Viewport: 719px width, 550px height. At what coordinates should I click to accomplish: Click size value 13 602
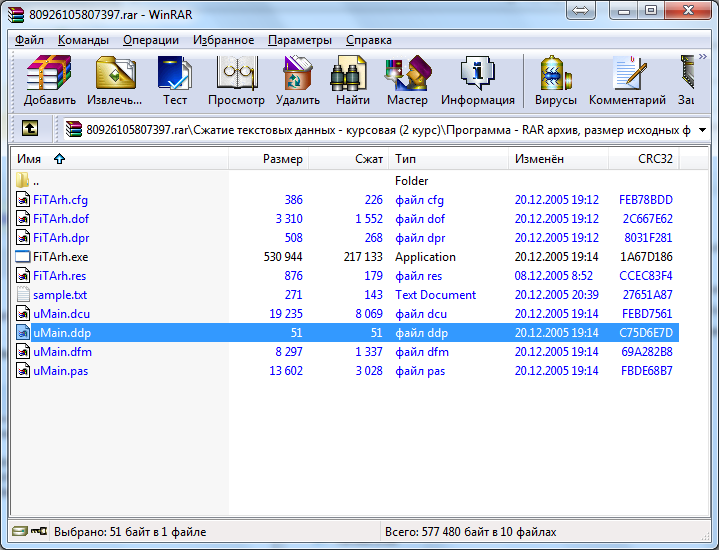pyautogui.click(x=286, y=371)
